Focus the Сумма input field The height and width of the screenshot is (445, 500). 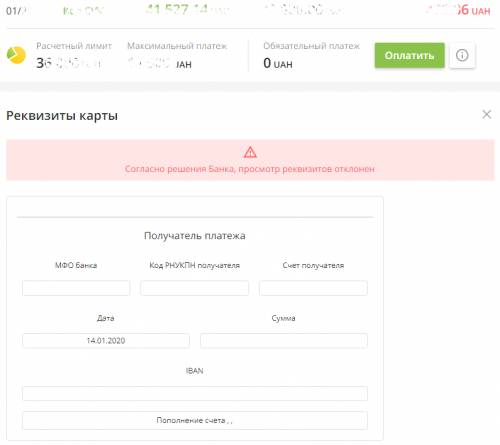(284, 341)
